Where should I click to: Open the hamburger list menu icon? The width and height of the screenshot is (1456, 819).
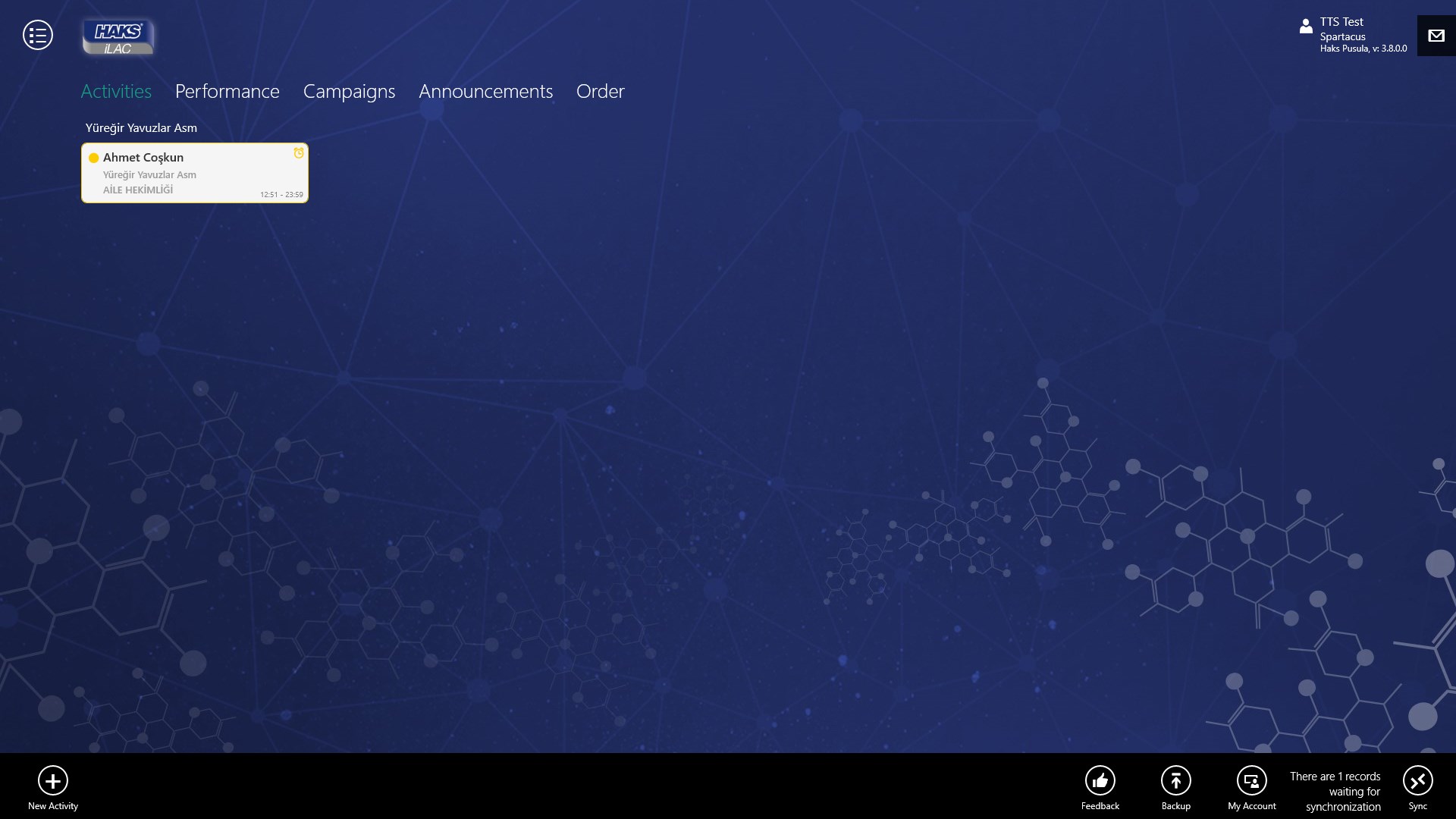click(38, 35)
